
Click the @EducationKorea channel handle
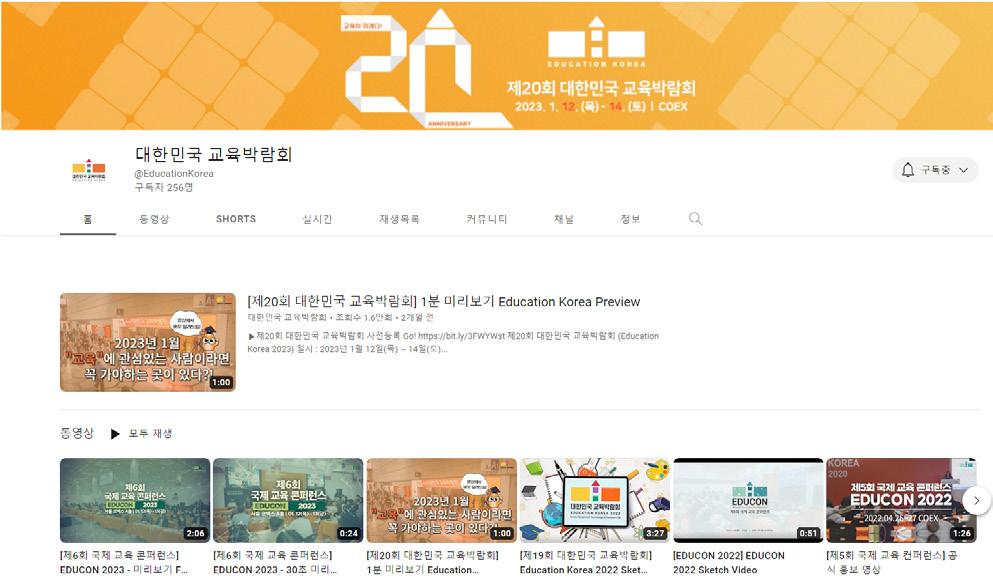174,174
